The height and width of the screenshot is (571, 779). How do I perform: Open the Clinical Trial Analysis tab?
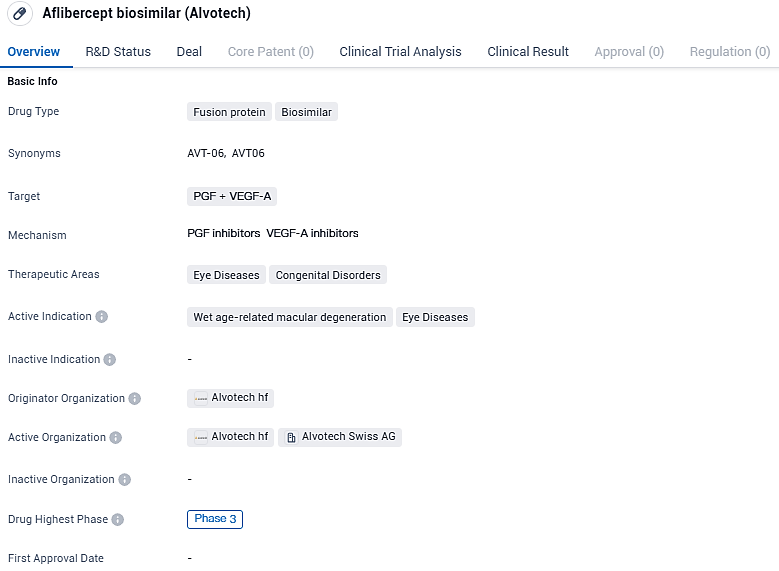coord(400,52)
